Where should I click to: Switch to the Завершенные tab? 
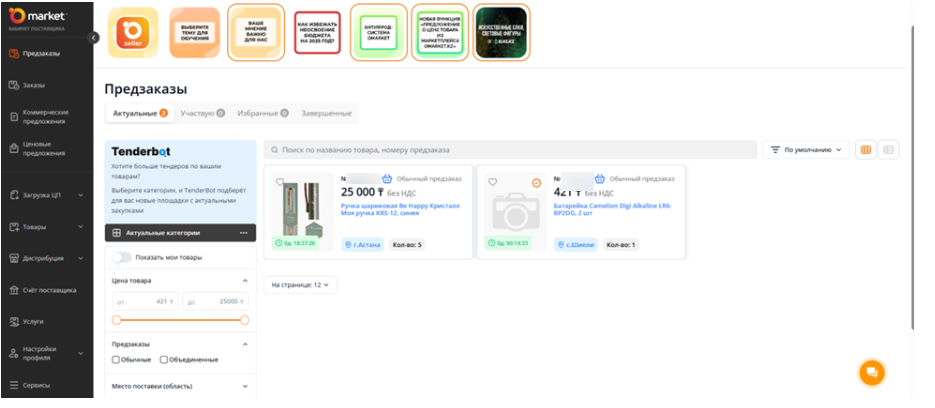pos(327,114)
